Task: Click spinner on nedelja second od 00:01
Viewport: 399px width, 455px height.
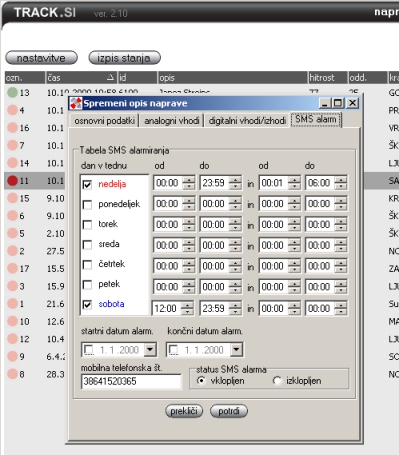Action: tap(294, 183)
